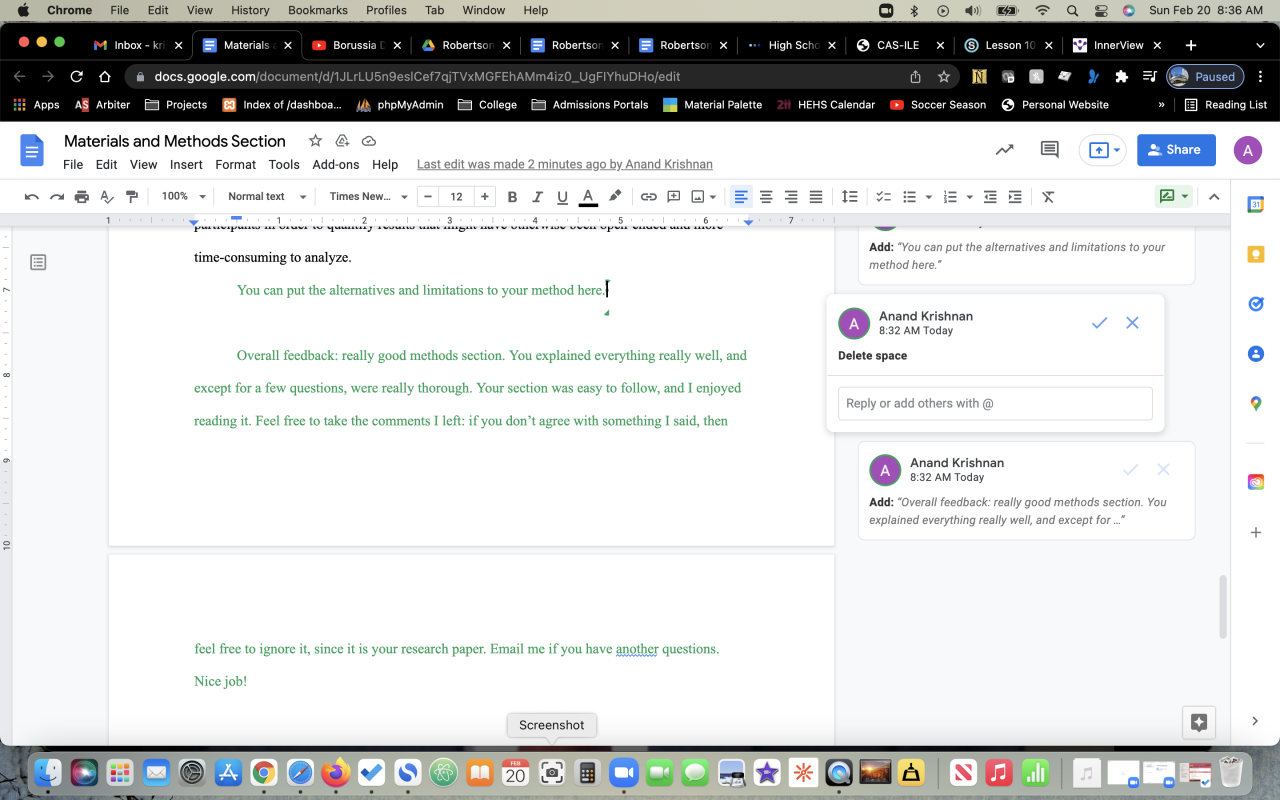Open the zoom level dropdown showing 100%
Image resolution: width=1280 pixels, height=800 pixels.
point(184,197)
